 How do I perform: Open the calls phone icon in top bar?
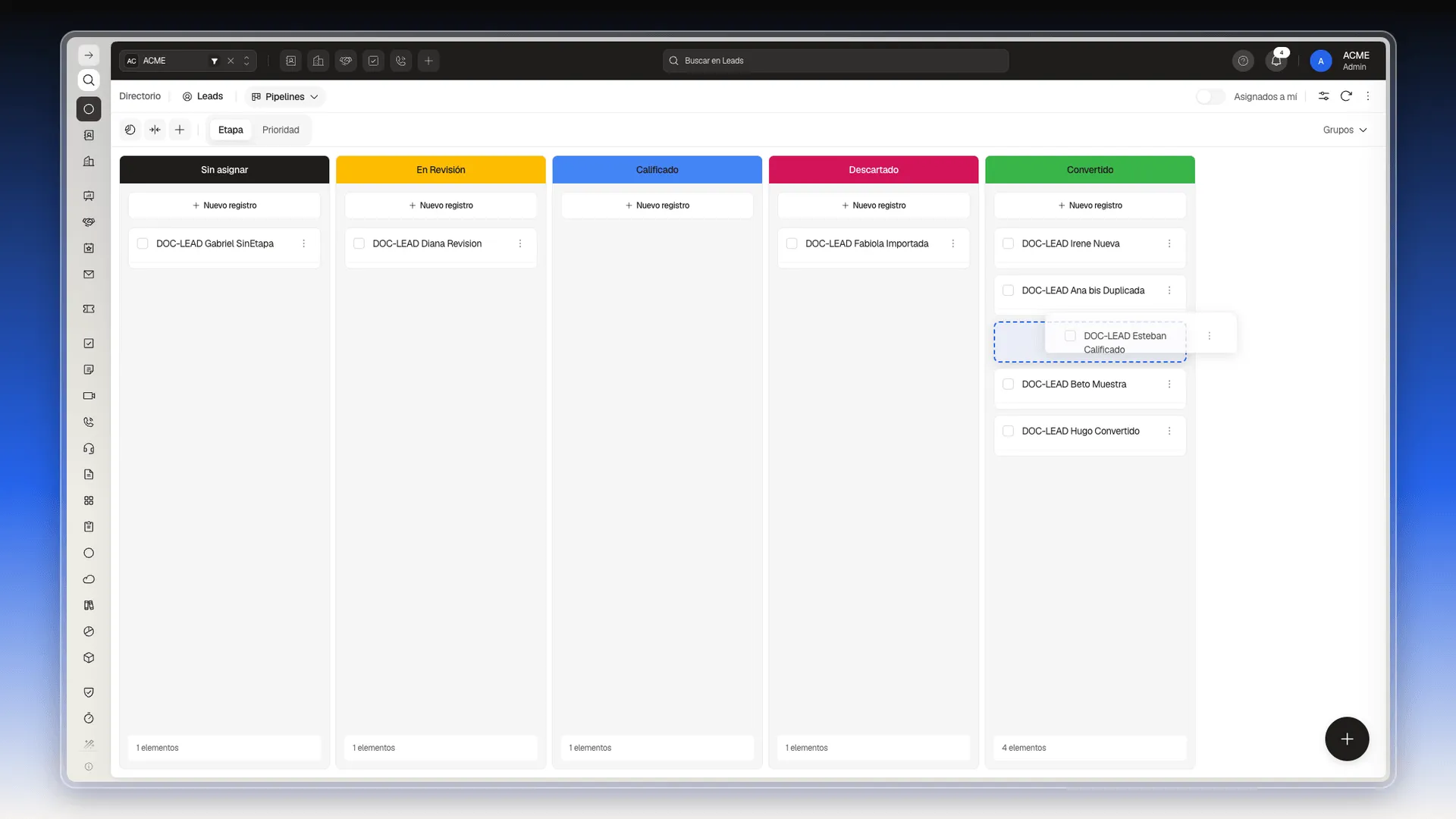click(401, 61)
